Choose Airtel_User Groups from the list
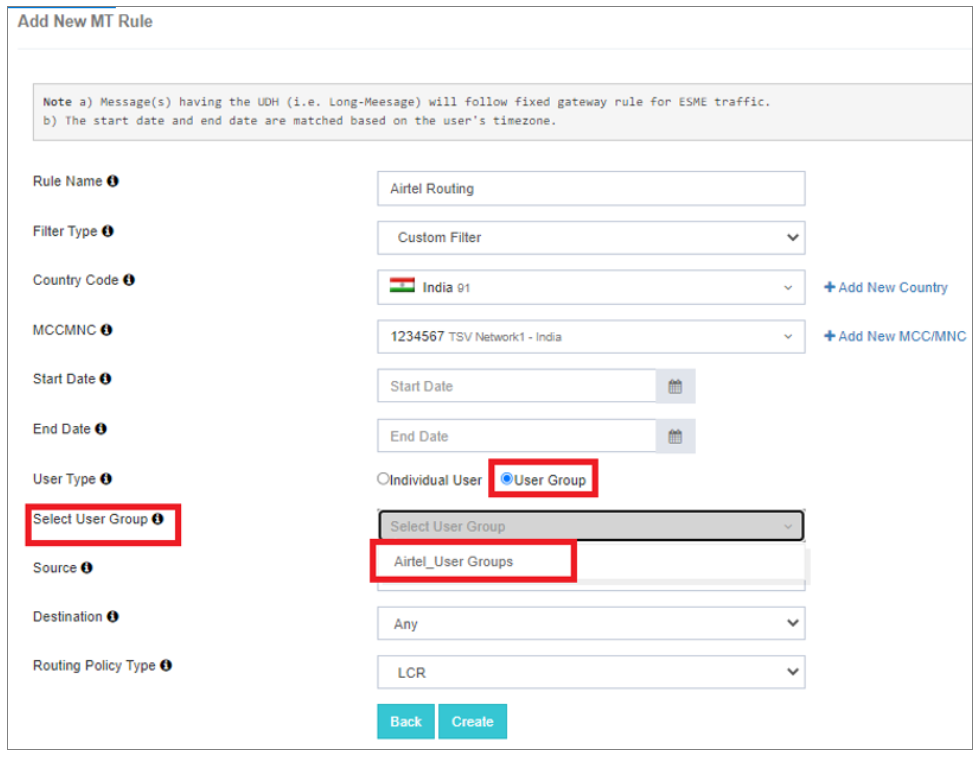The image size is (979, 758). [x=454, y=562]
